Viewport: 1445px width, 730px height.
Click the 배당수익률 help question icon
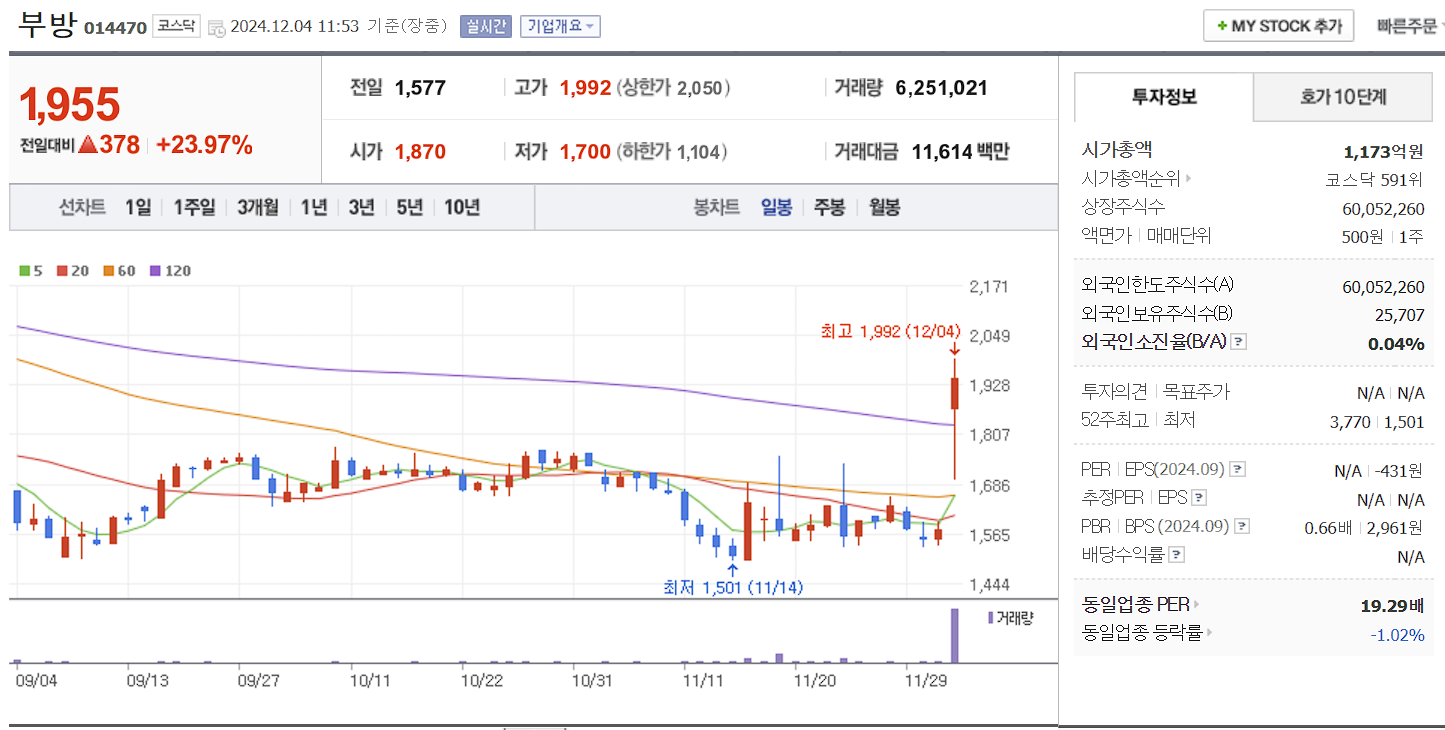pyautogui.click(x=1177, y=554)
